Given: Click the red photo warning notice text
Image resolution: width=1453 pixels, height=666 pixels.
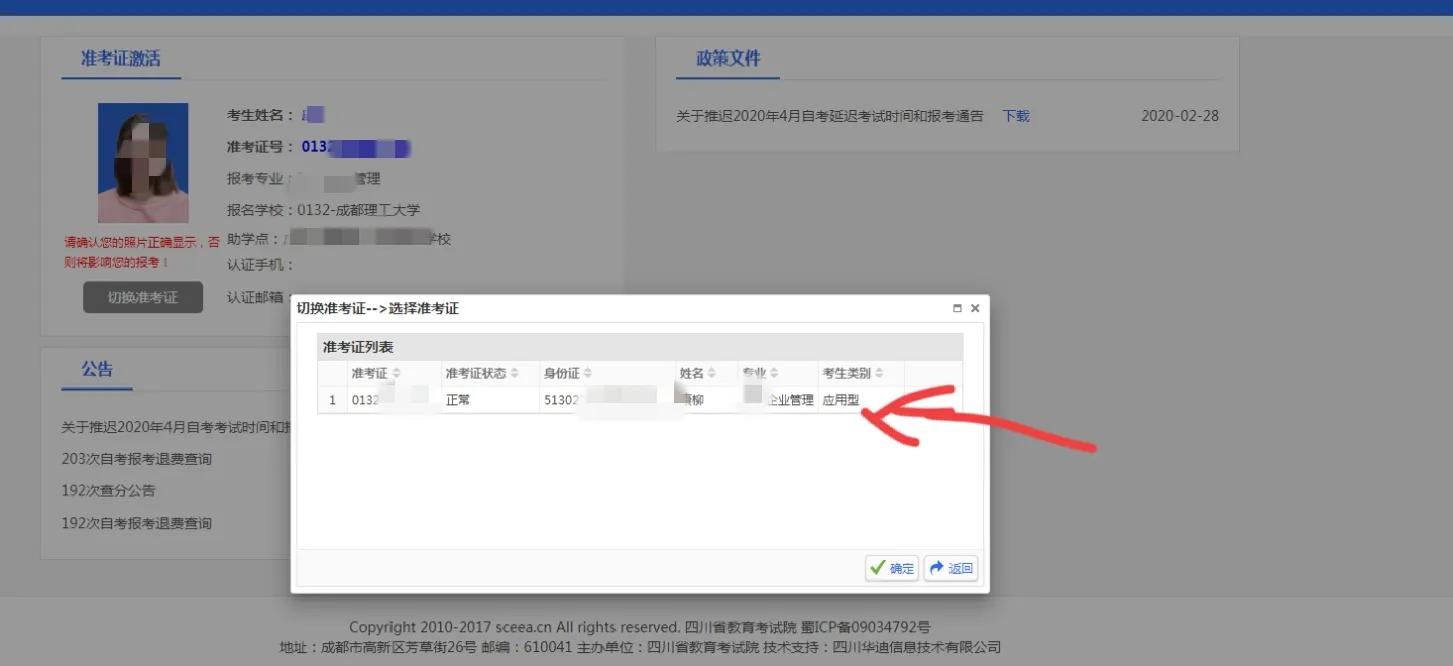Looking at the screenshot, I should click(142, 252).
